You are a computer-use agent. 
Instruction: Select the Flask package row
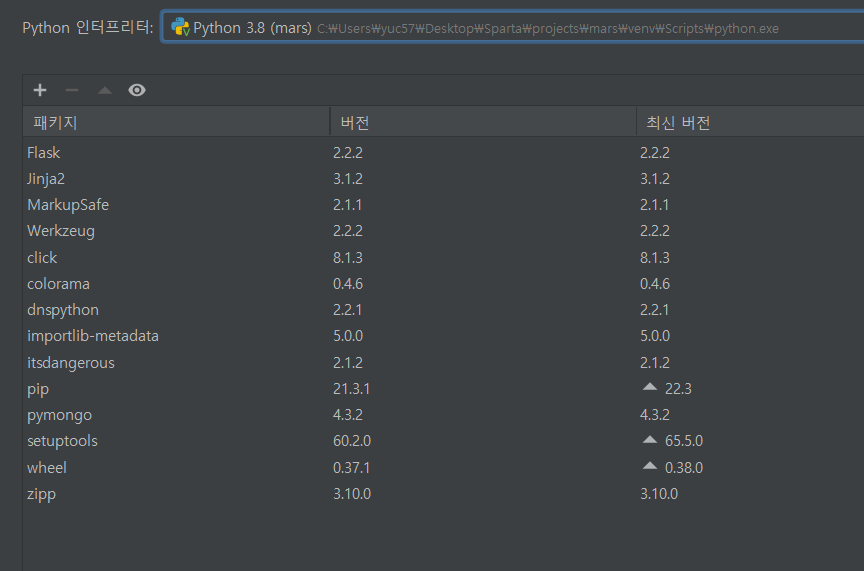[x=443, y=153]
